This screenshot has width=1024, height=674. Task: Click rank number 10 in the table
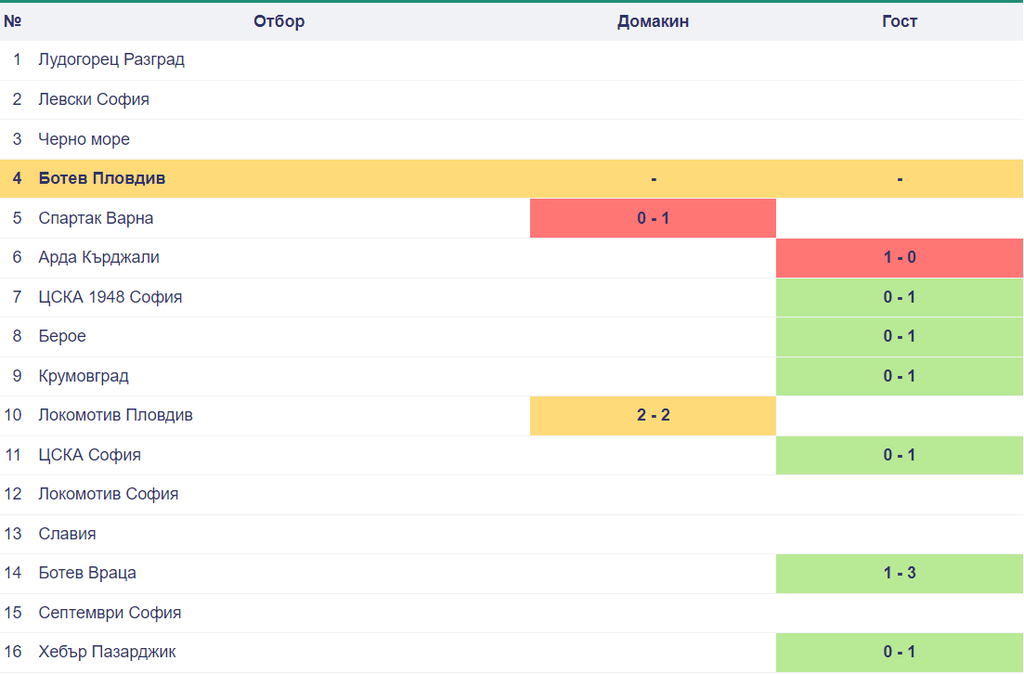[x=13, y=415]
